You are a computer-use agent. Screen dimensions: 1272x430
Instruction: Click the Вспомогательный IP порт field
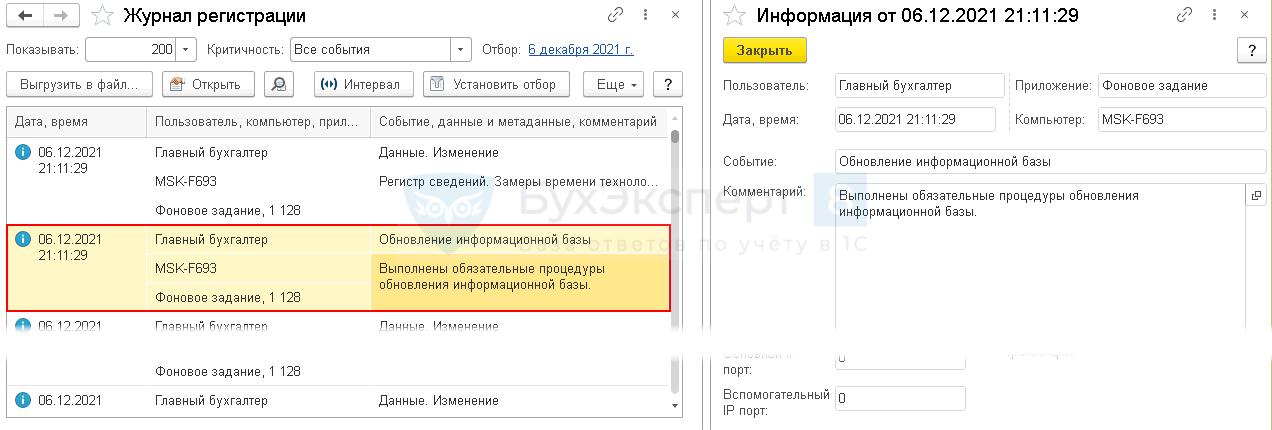pos(900,398)
